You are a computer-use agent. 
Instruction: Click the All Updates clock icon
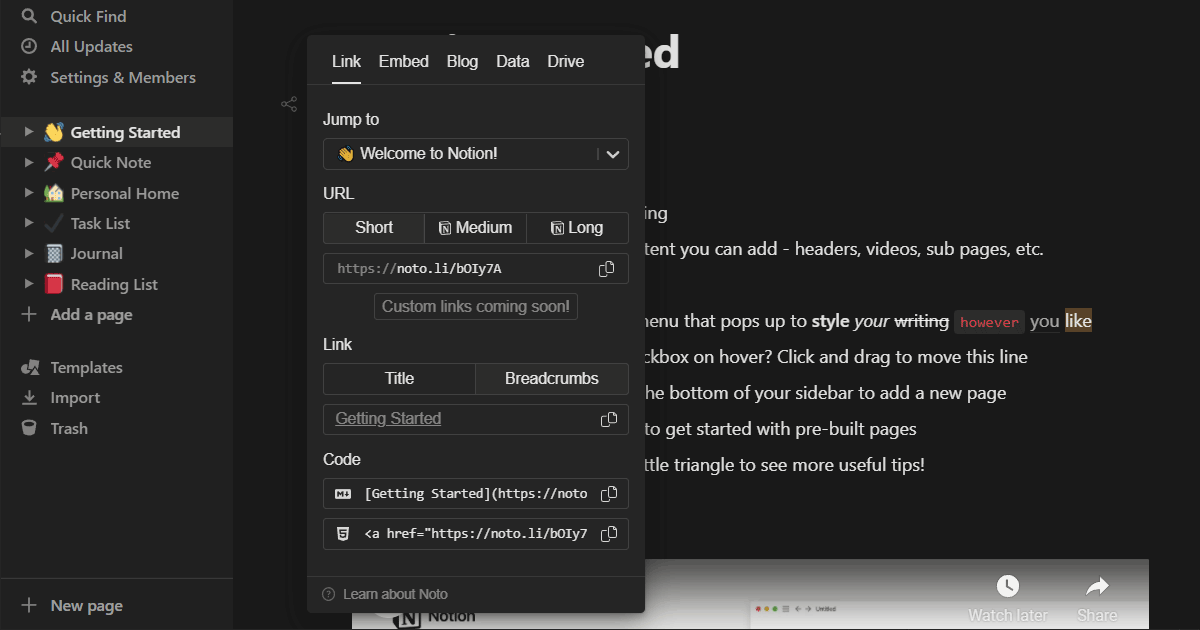click(x=29, y=46)
